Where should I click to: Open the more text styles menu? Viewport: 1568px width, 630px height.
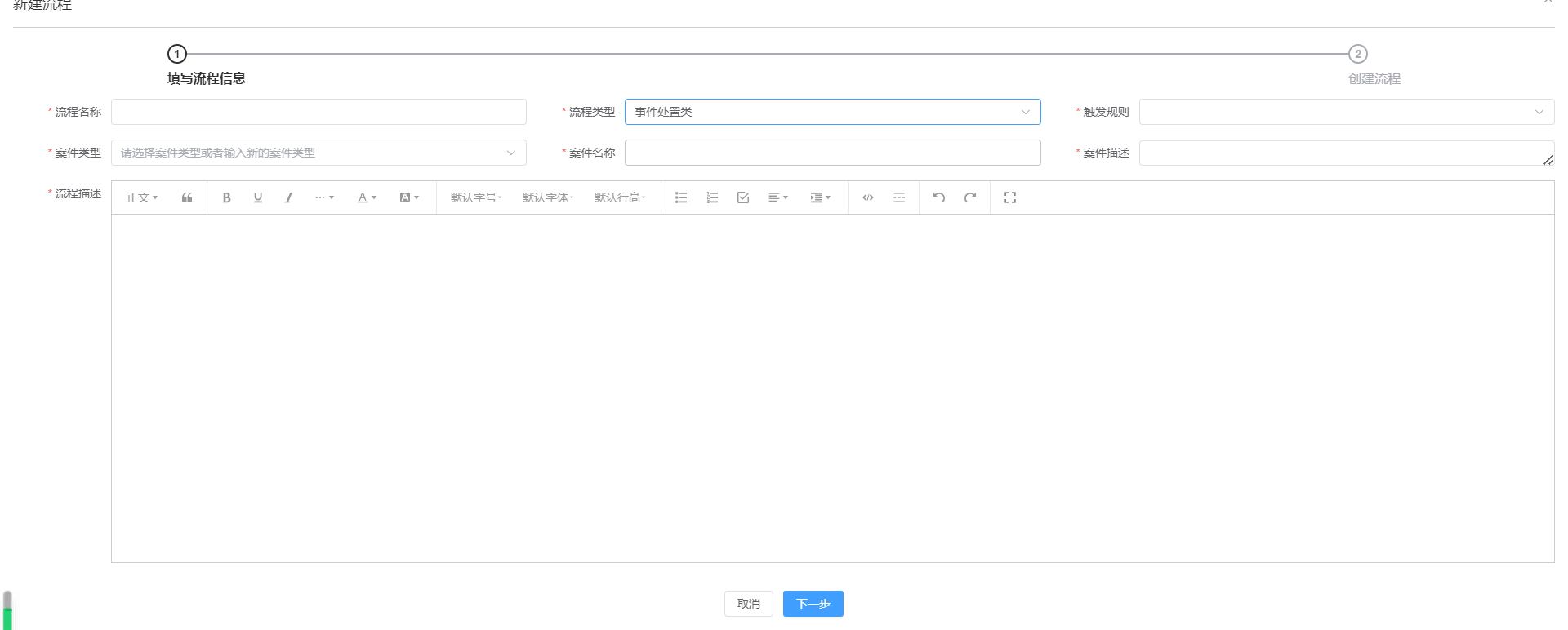324,197
